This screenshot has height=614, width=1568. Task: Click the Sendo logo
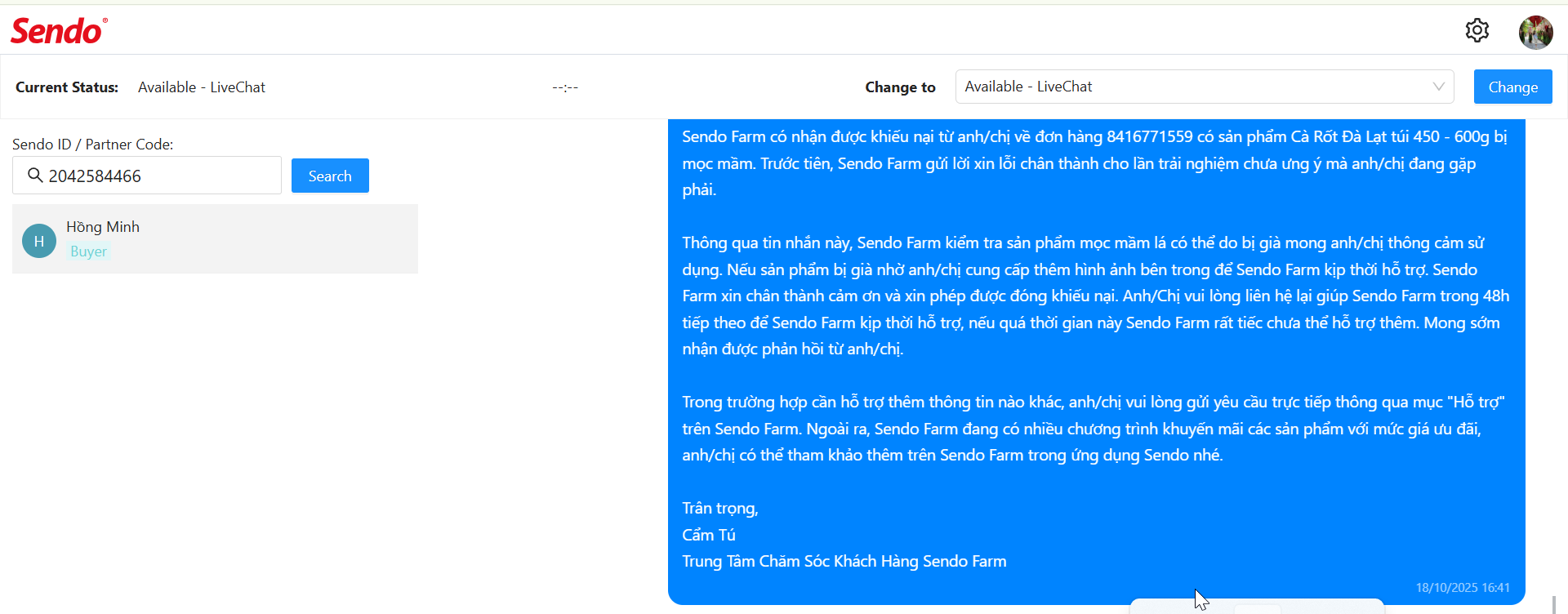[58, 31]
